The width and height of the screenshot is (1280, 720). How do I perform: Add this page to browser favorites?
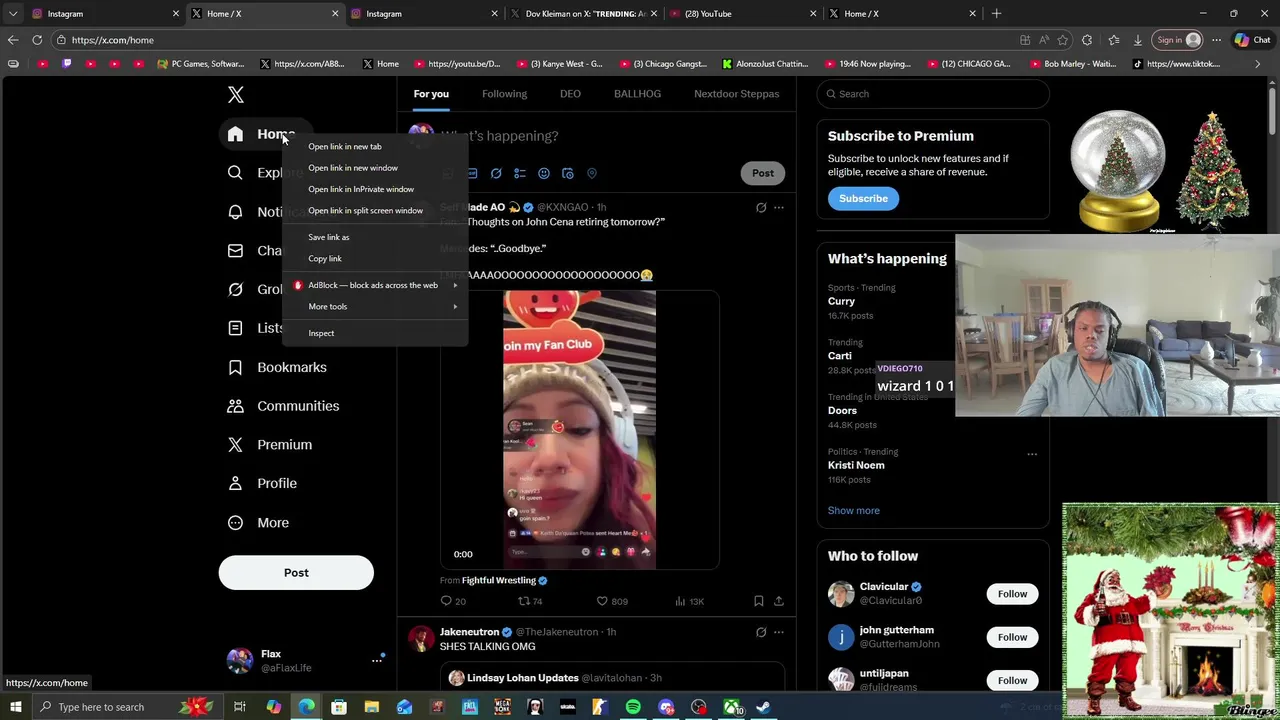coord(1063,40)
